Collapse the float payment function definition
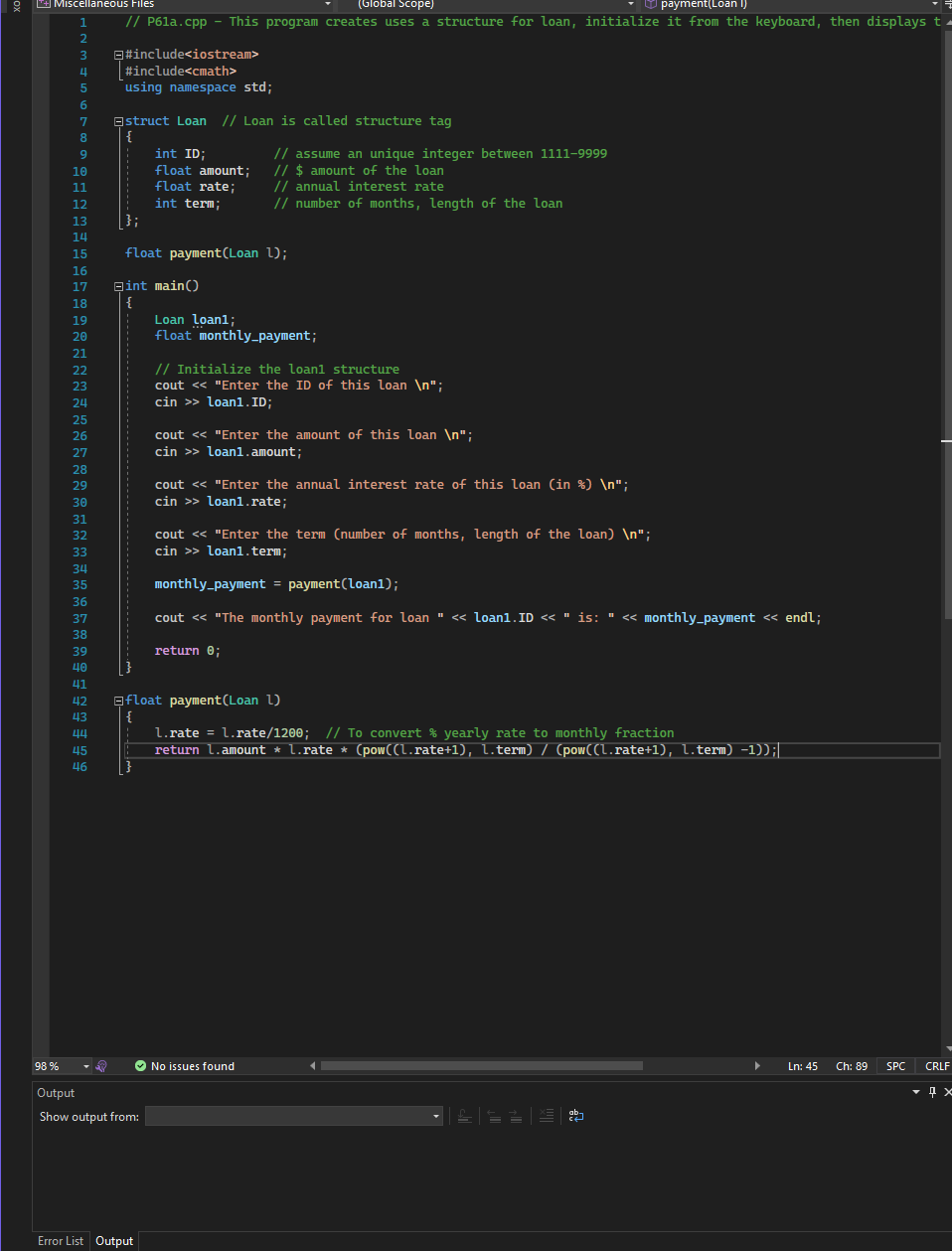The width and height of the screenshot is (952, 1251). (x=118, y=701)
